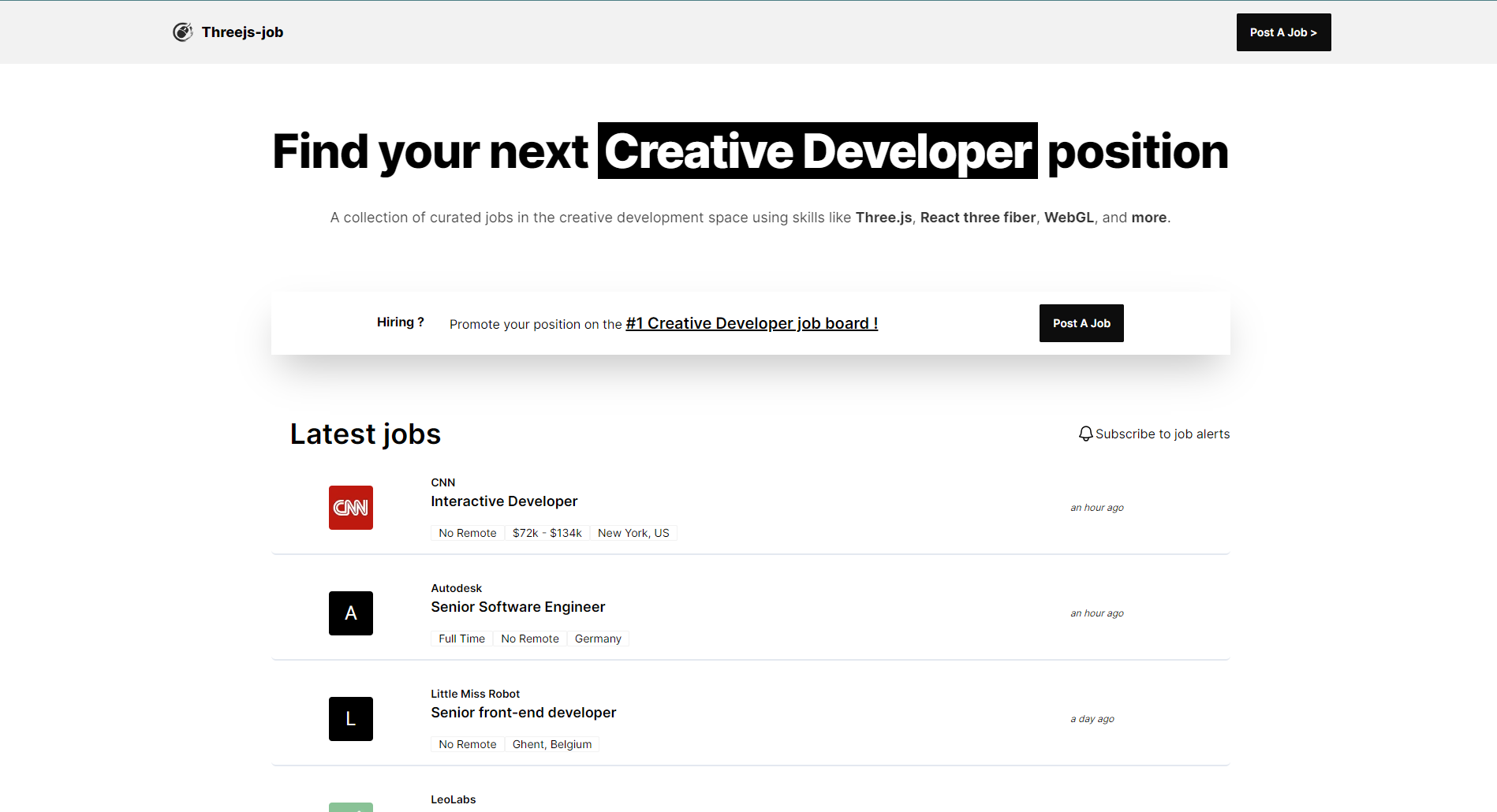Click the 'Germany' location tag
The image size is (1497, 812).
click(598, 639)
